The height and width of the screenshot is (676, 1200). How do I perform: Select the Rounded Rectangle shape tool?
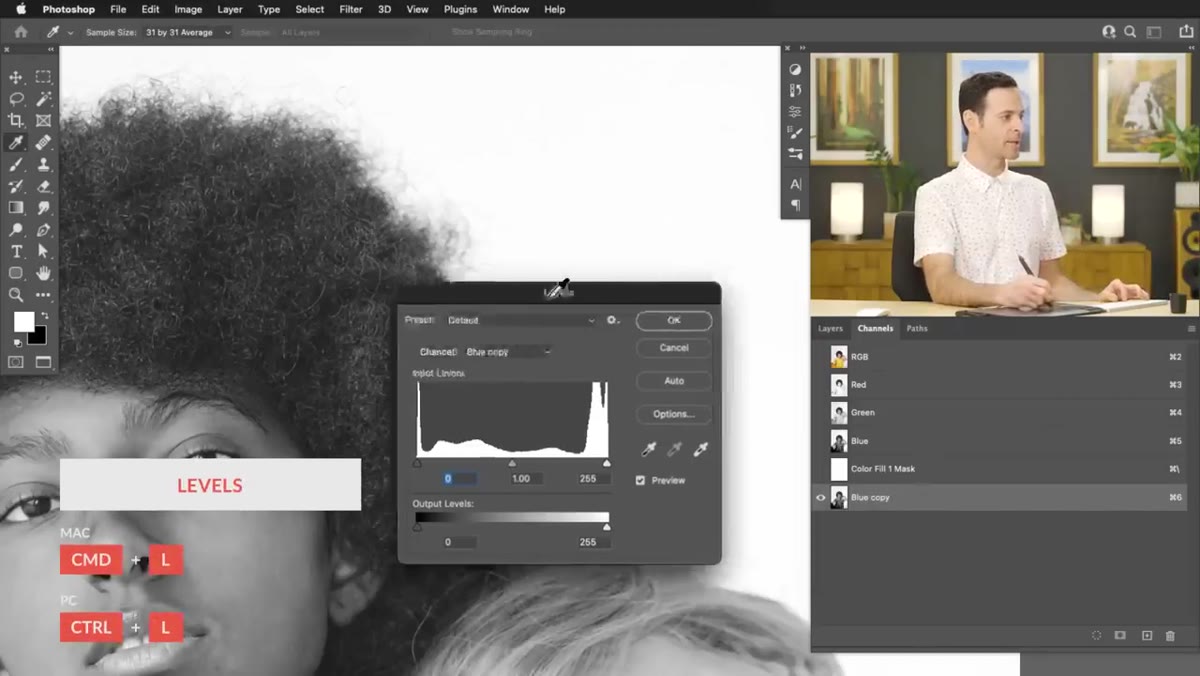[16, 273]
